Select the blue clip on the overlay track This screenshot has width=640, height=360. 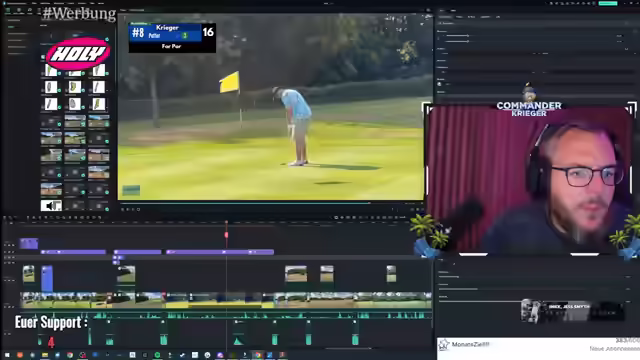click(x=47, y=278)
